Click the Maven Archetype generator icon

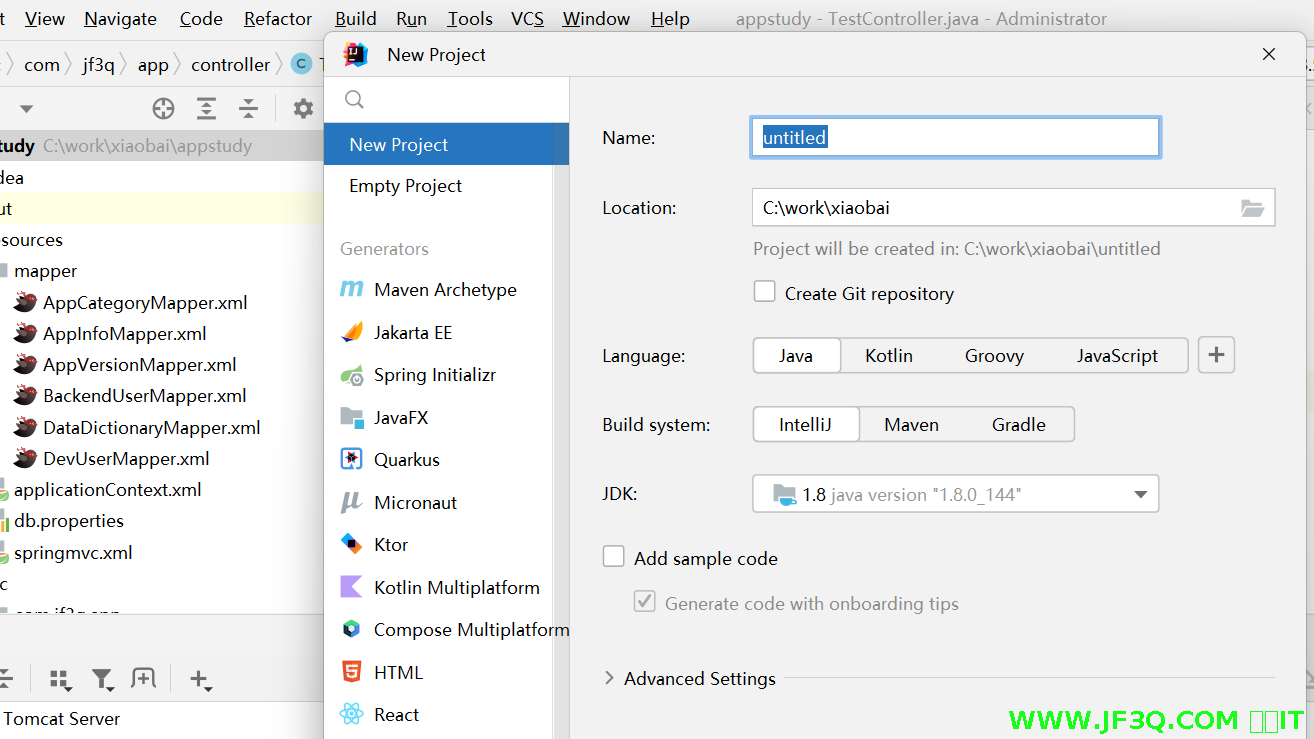(351, 290)
